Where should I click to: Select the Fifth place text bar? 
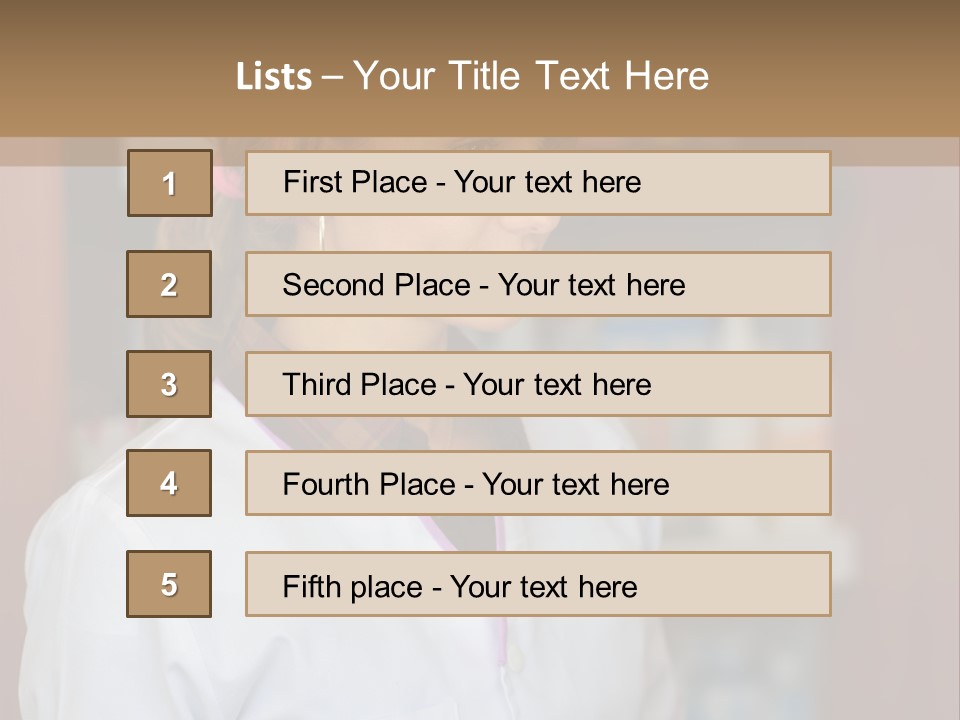tap(538, 584)
